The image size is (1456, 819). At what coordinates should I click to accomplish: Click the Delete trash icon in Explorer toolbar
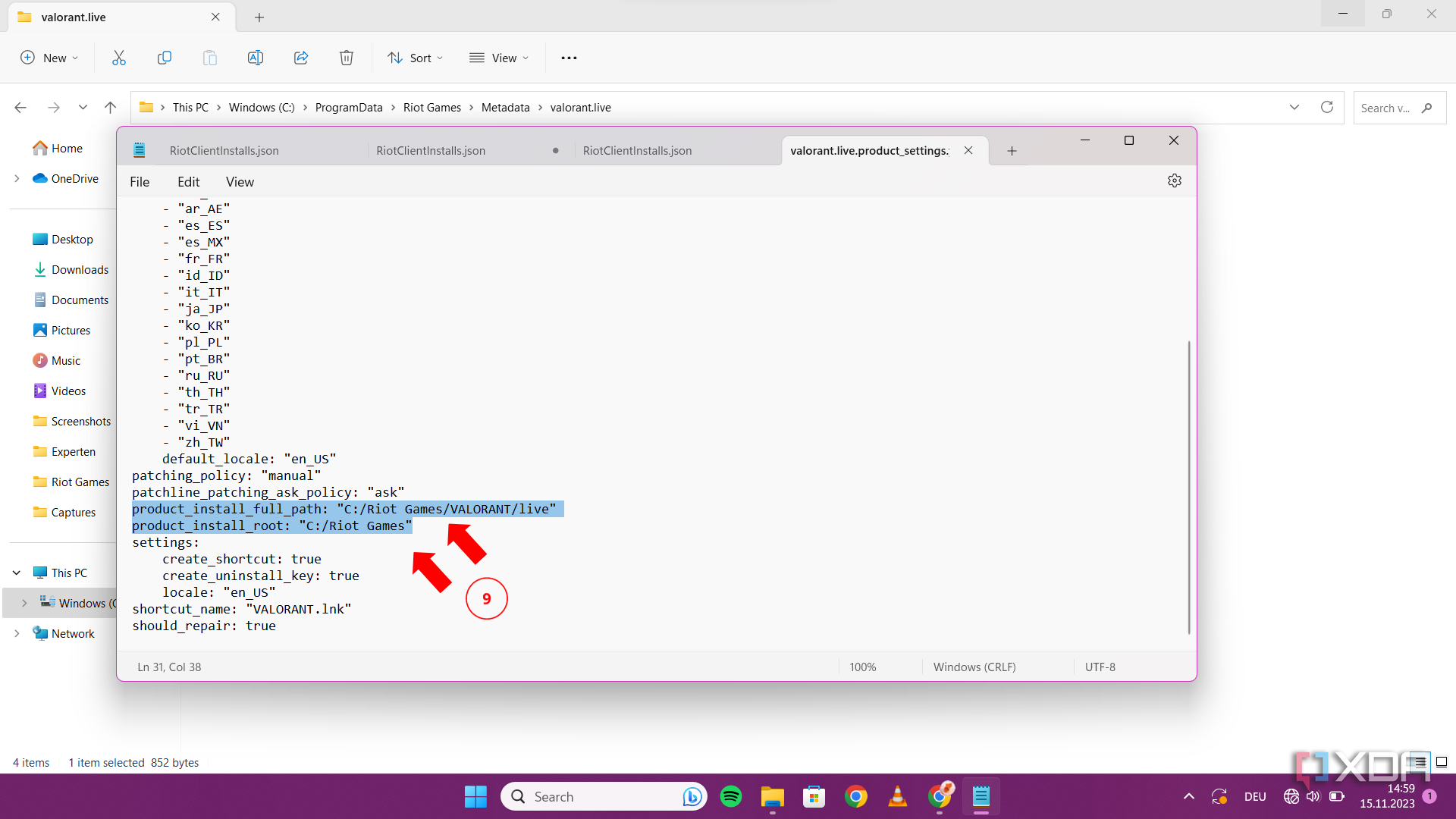point(347,58)
